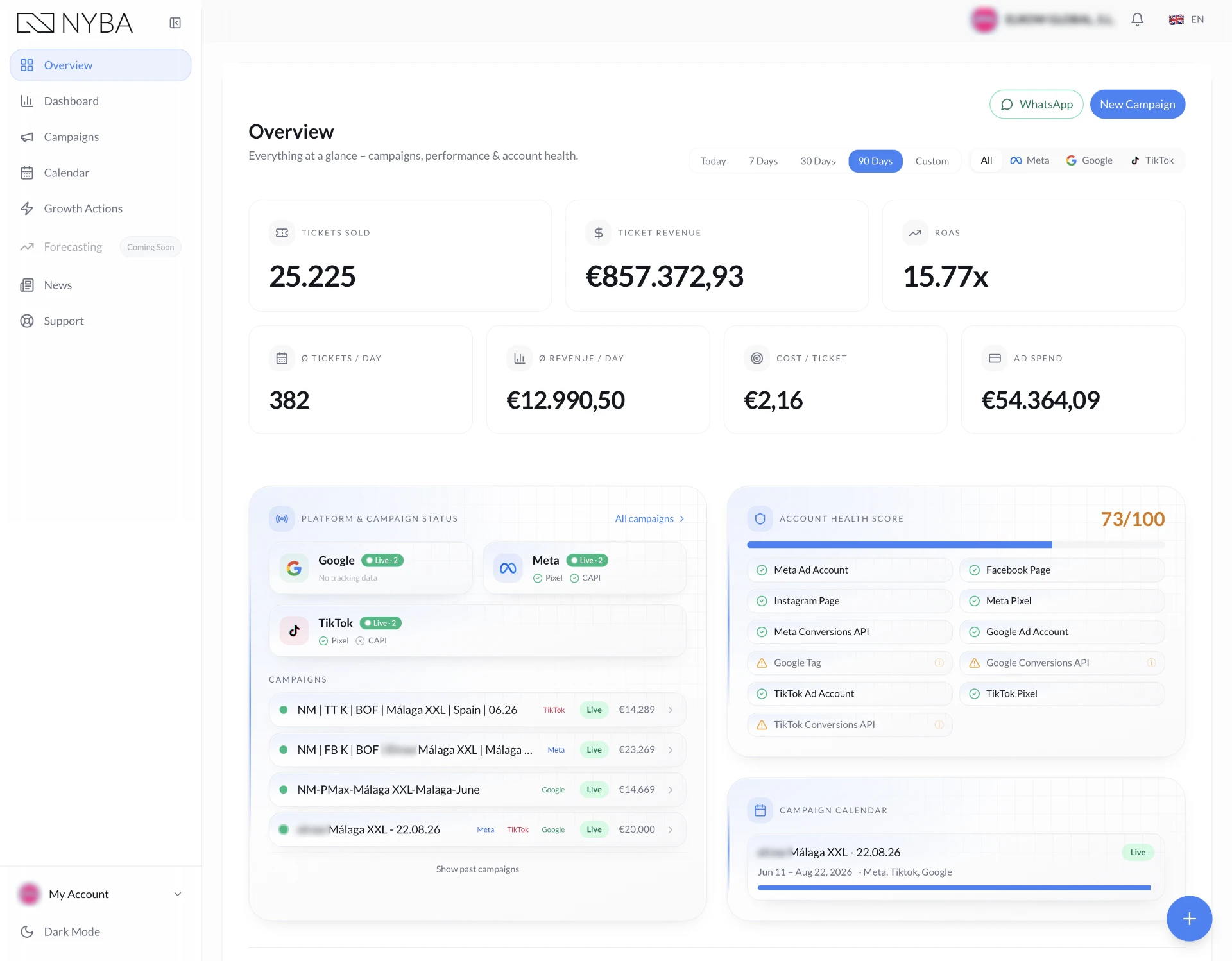Click the New Campaign button
This screenshot has height=961, width=1232.
pos(1138,105)
